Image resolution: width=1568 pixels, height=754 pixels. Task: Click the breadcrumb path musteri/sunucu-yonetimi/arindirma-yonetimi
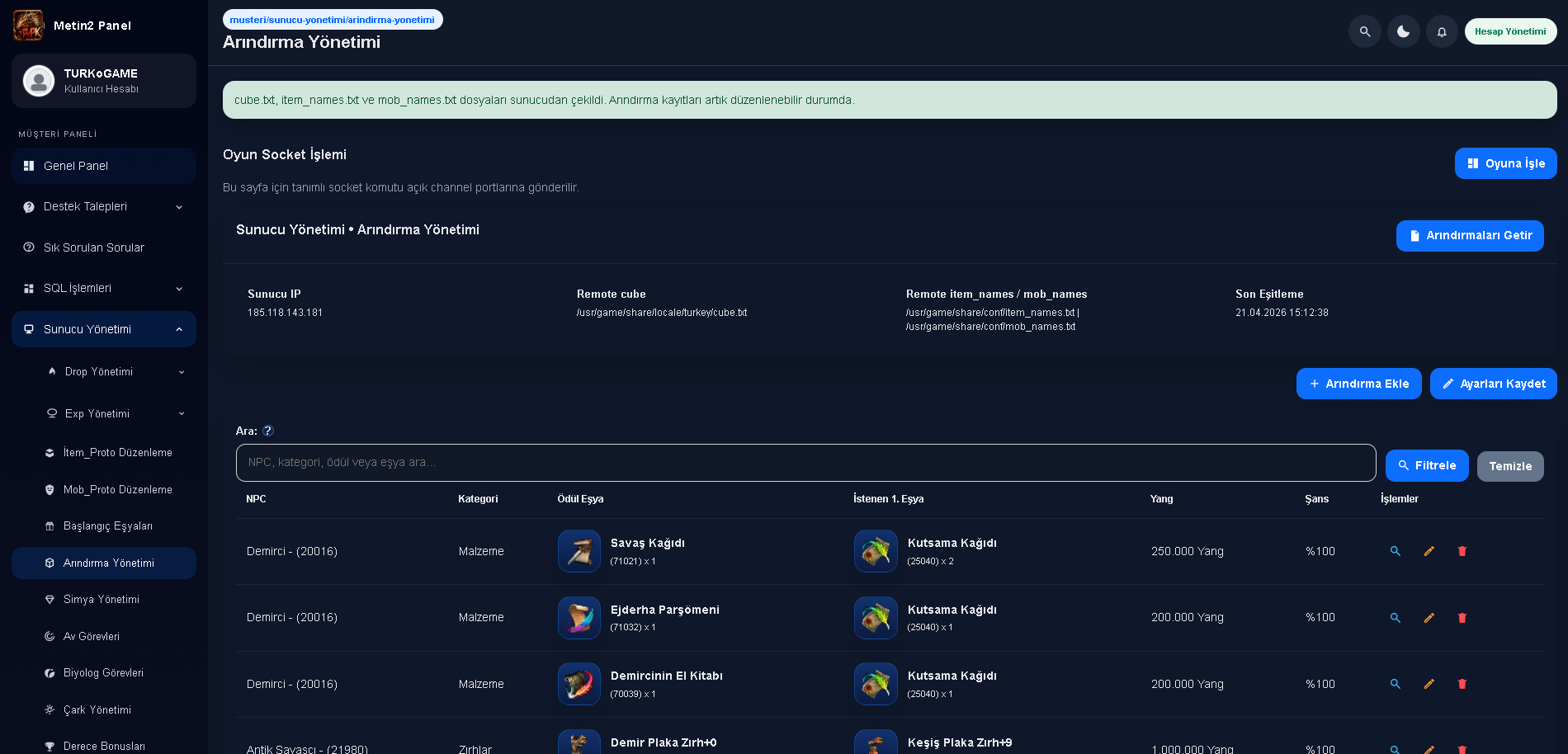333,20
